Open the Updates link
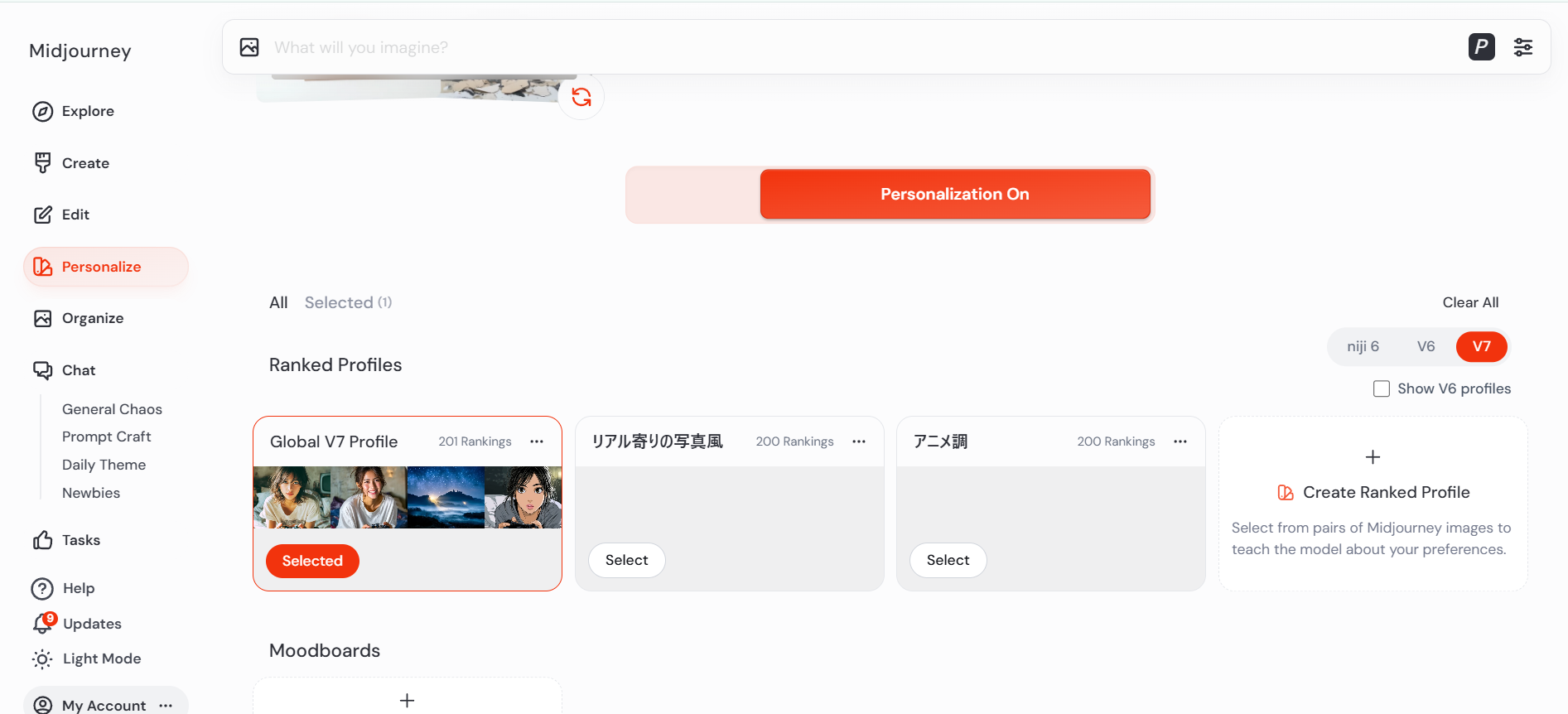1568x714 pixels. click(x=92, y=624)
